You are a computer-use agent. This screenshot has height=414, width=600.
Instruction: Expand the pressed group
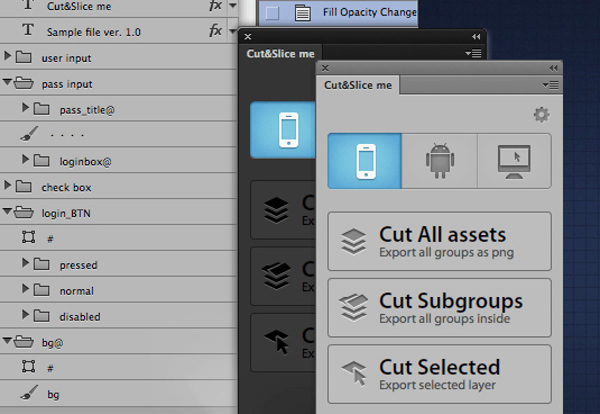(25, 262)
